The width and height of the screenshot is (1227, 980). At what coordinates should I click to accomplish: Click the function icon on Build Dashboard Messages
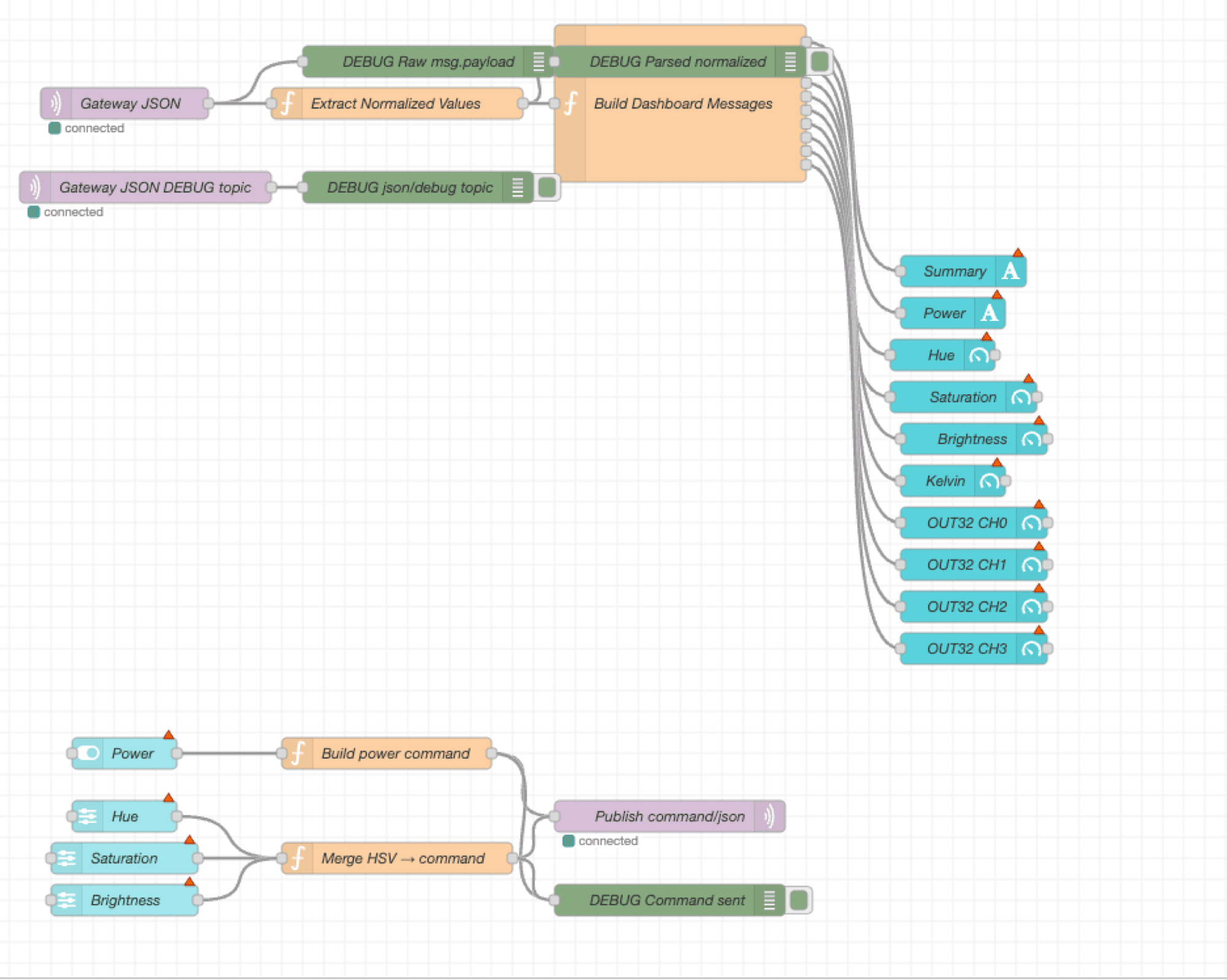pos(571,103)
